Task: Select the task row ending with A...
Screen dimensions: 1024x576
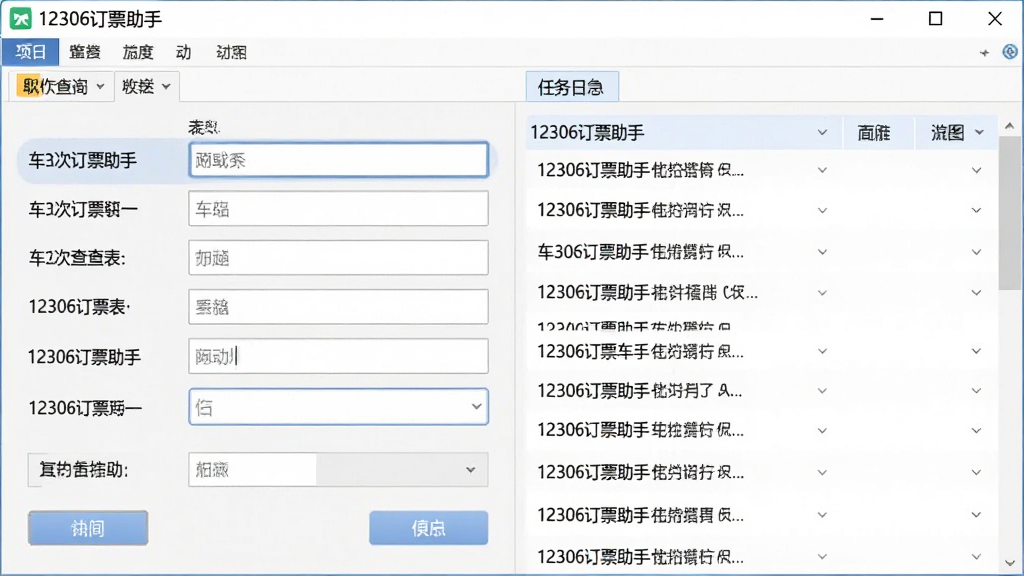Action: [761, 391]
